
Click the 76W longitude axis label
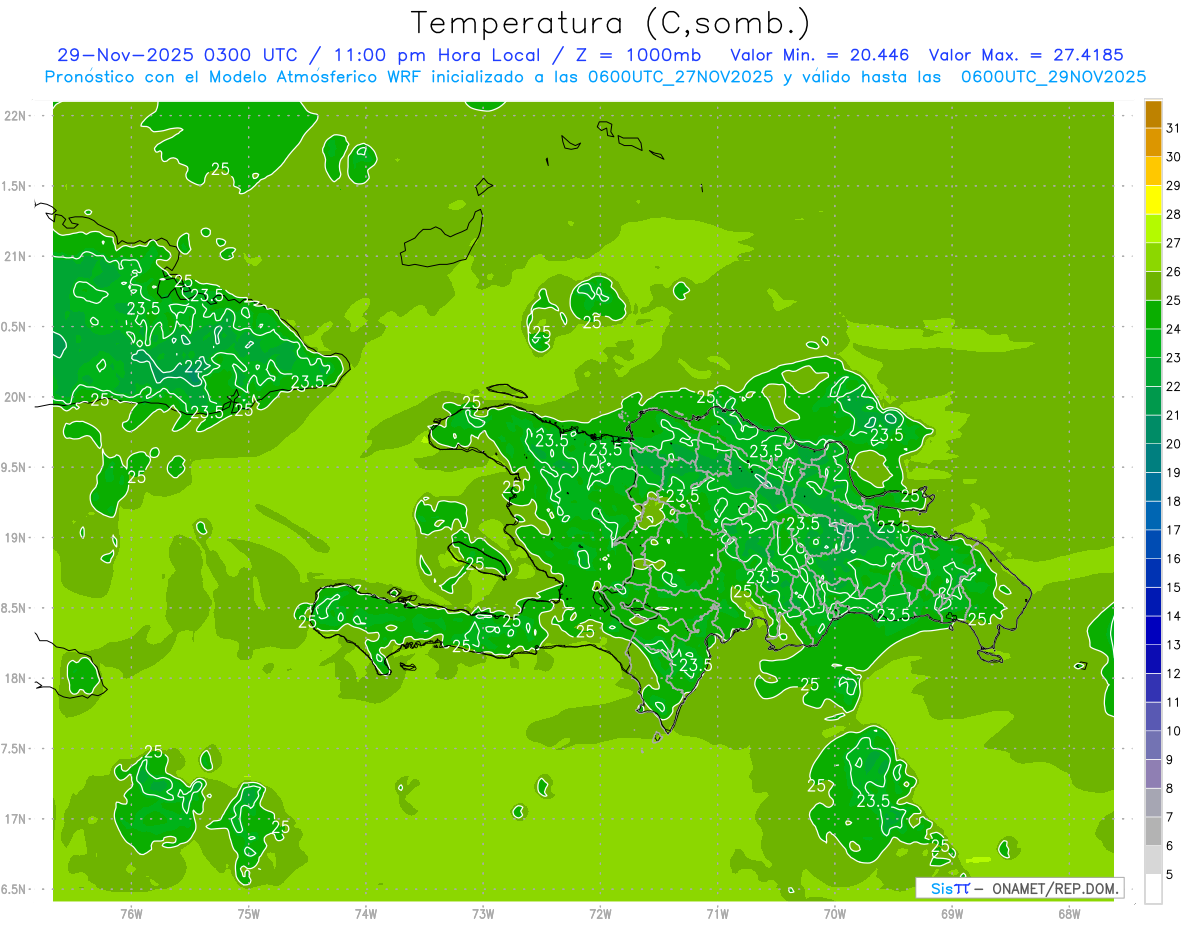click(131, 913)
